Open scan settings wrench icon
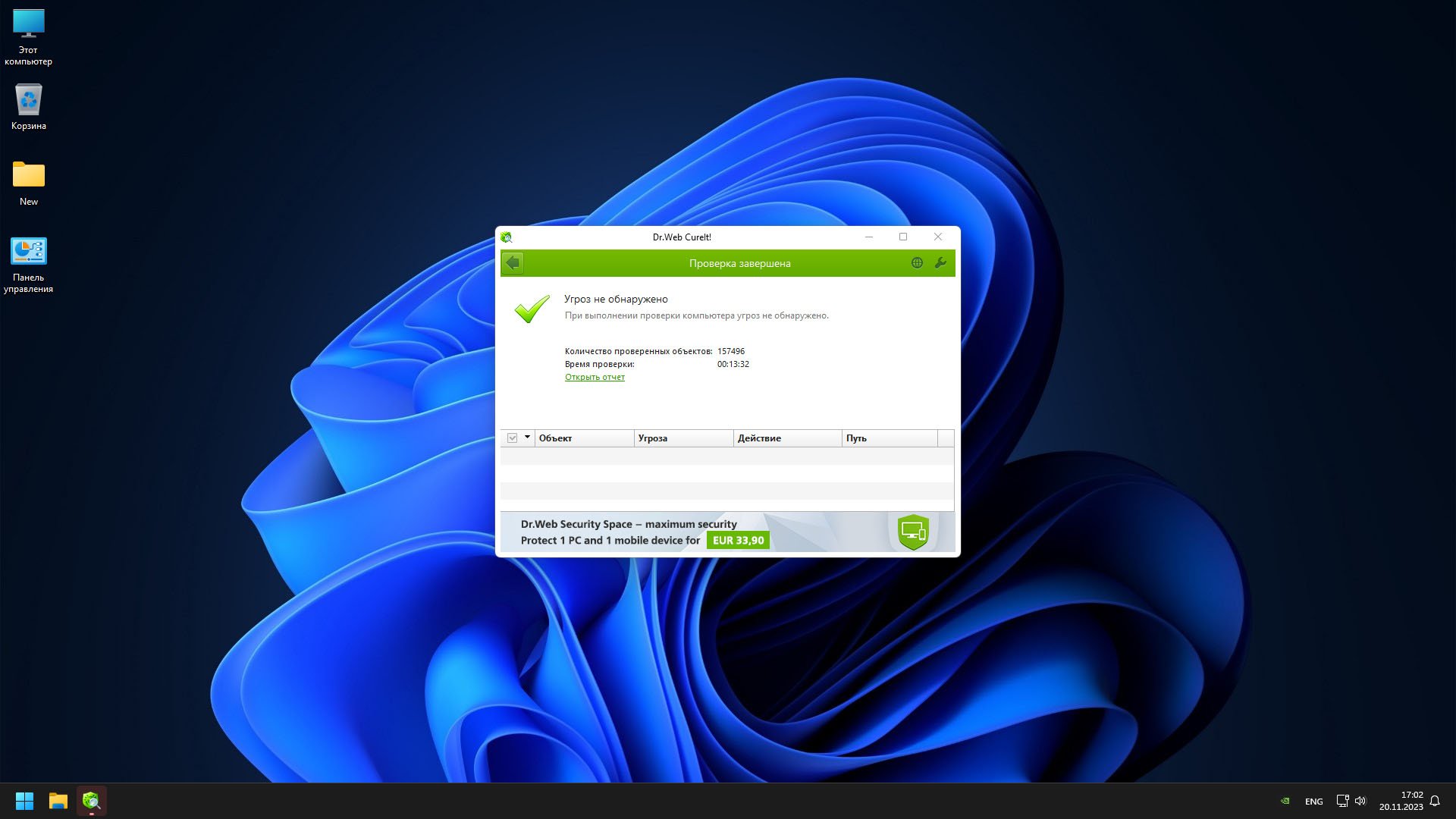The width and height of the screenshot is (1456, 819). point(940,263)
